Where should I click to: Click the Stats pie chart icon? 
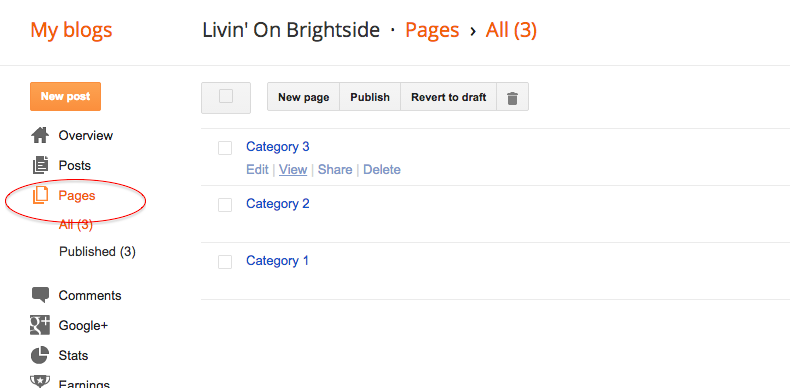[x=40, y=355]
